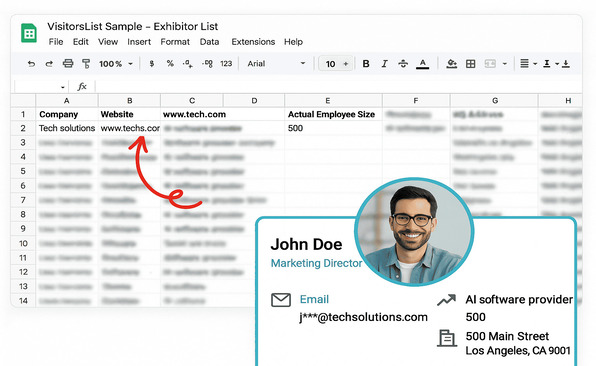Screen dimensions: 596x366
Task: Toggle strikethrough formatting
Action: (403, 64)
